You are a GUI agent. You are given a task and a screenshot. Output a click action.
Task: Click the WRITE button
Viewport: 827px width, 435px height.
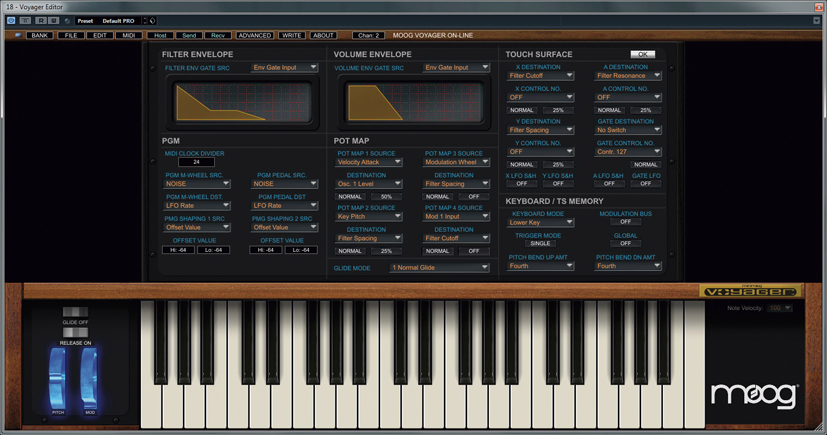pos(291,35)
